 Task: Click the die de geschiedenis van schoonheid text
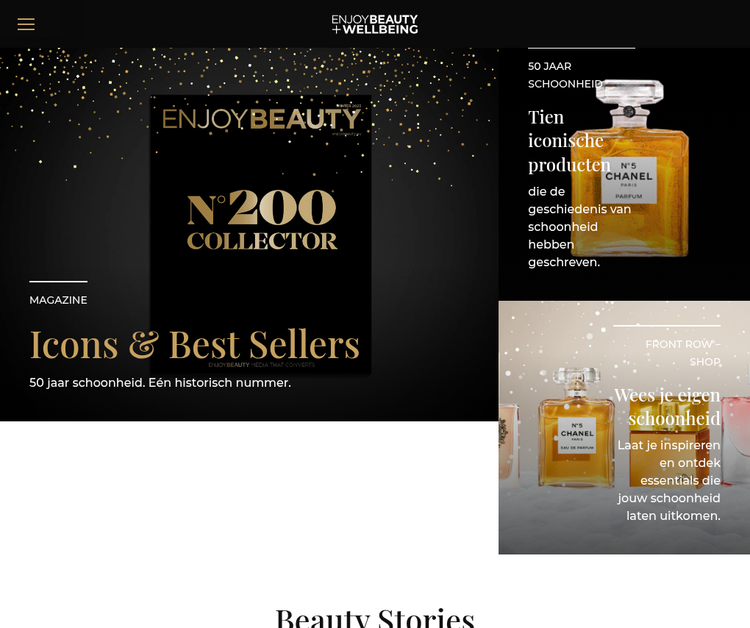pos(579,227)
